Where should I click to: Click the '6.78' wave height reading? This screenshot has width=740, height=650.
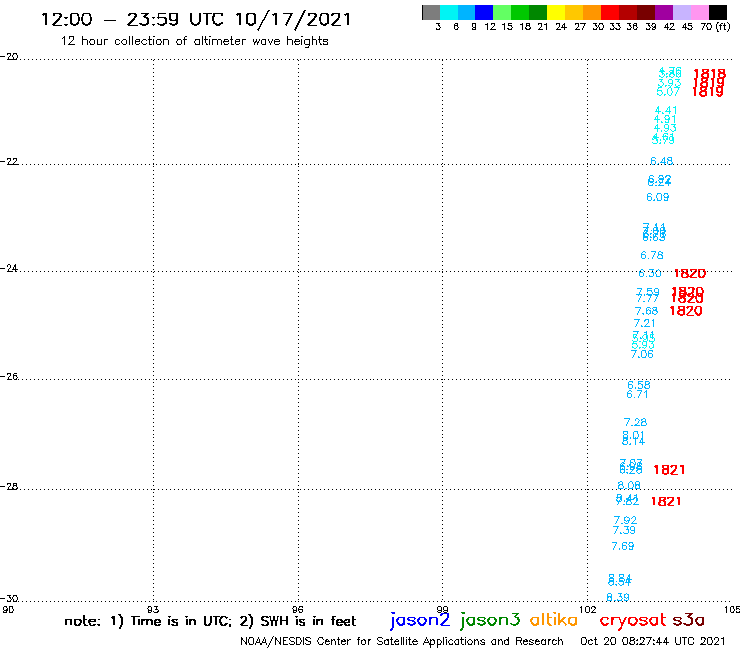tap(652, 255)
